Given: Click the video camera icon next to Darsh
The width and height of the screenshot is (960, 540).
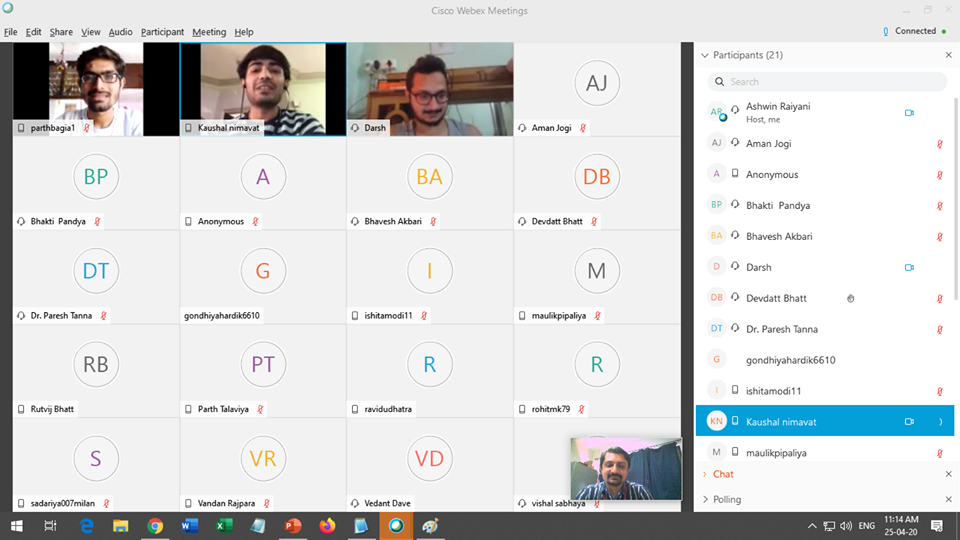Looking at the screenshot, I should click(x=909, y=268).
